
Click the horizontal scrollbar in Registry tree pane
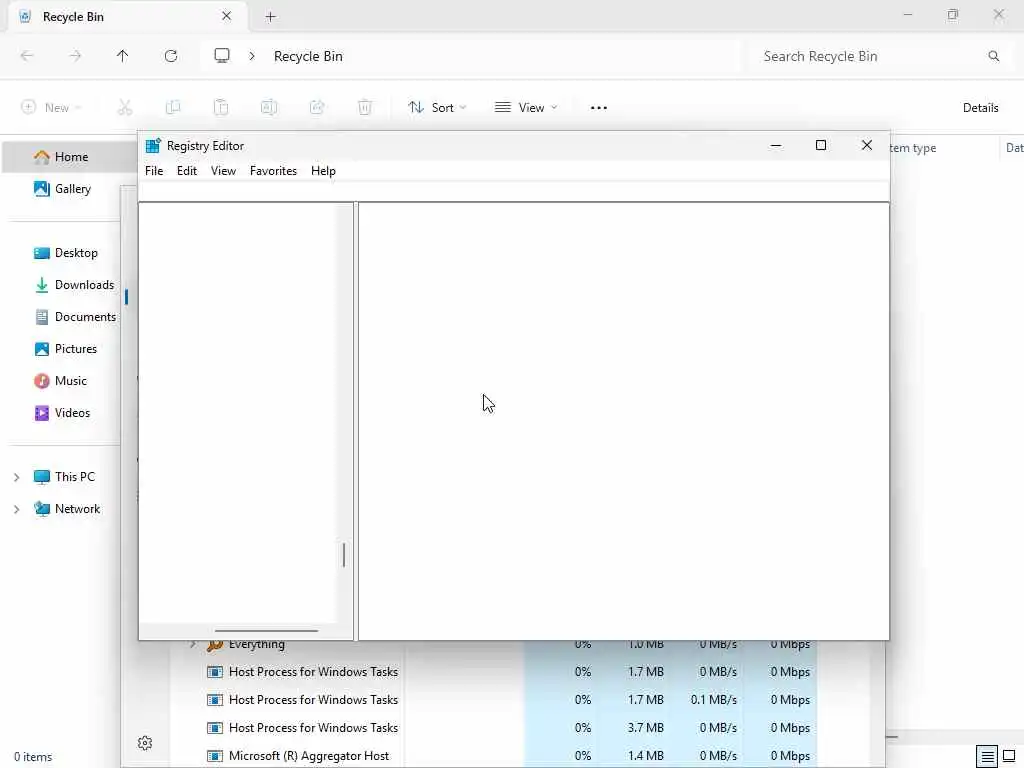[x=266, y=631]
